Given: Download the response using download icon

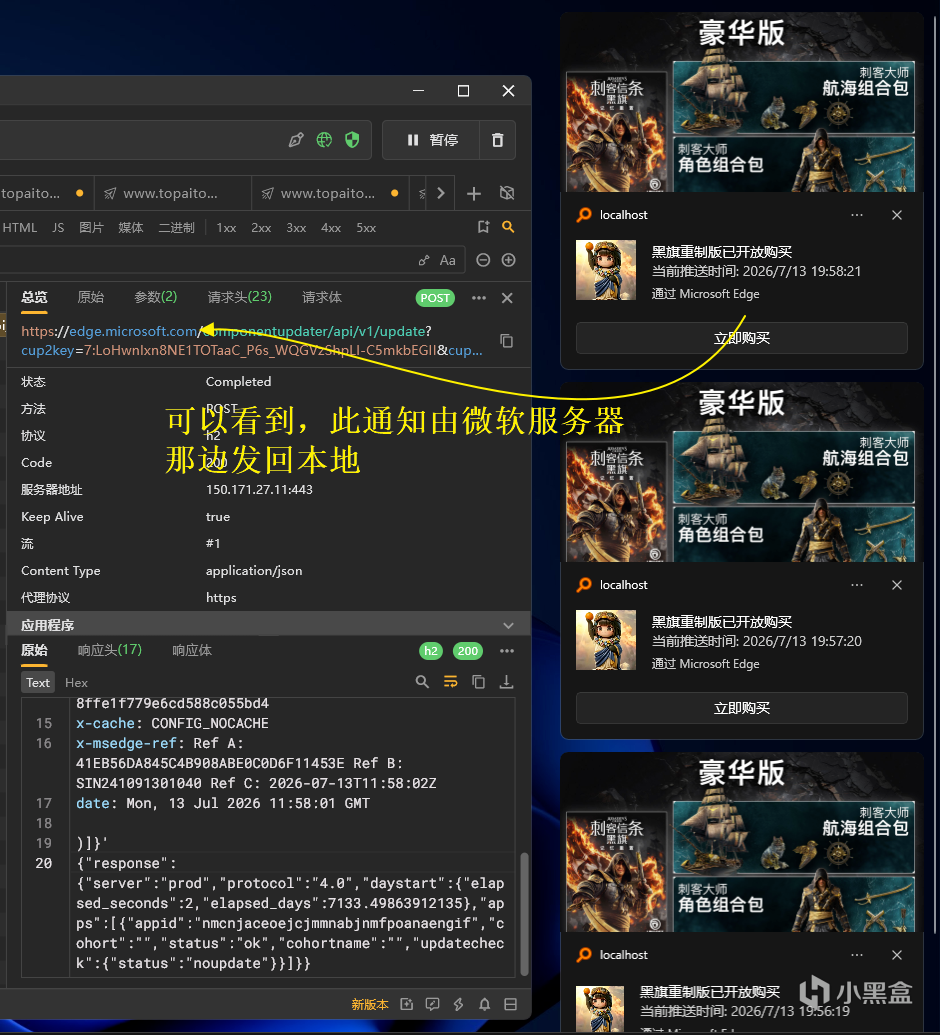Looking at the screenshot, I should coord(506,682).
